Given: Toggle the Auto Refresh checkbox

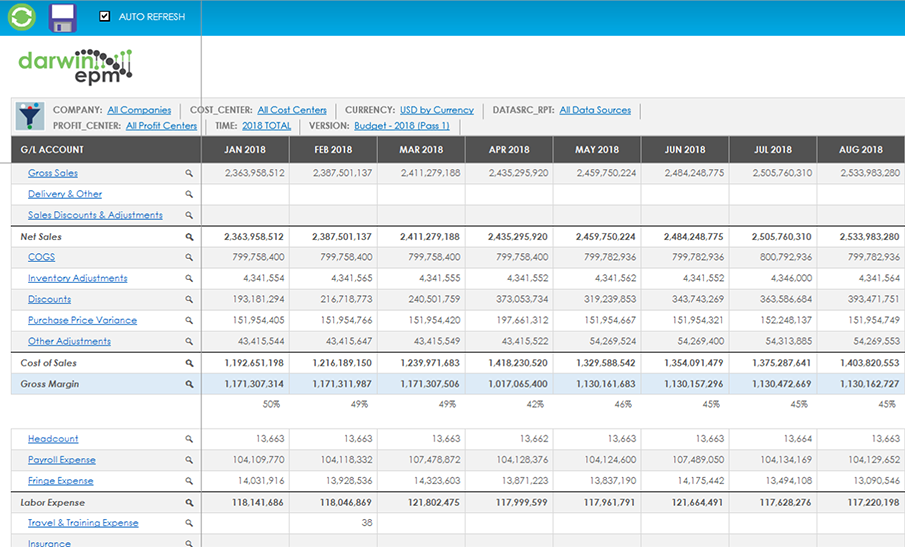Looking at the screenshot, I should point(104,16).
